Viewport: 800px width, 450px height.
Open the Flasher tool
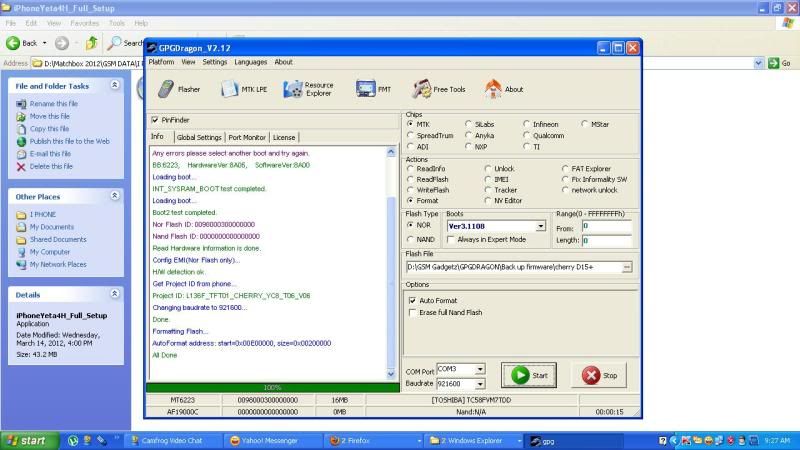tap(179, 89)
